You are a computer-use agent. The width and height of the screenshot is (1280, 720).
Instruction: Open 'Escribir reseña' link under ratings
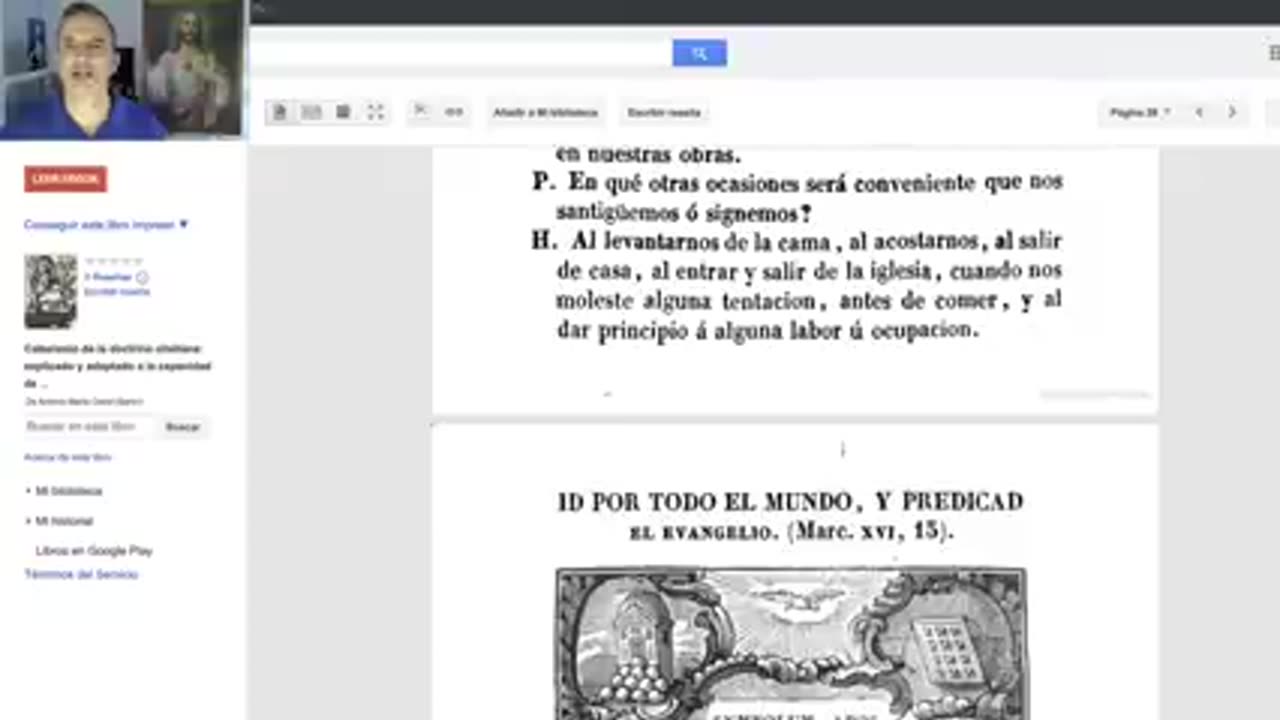117,291
